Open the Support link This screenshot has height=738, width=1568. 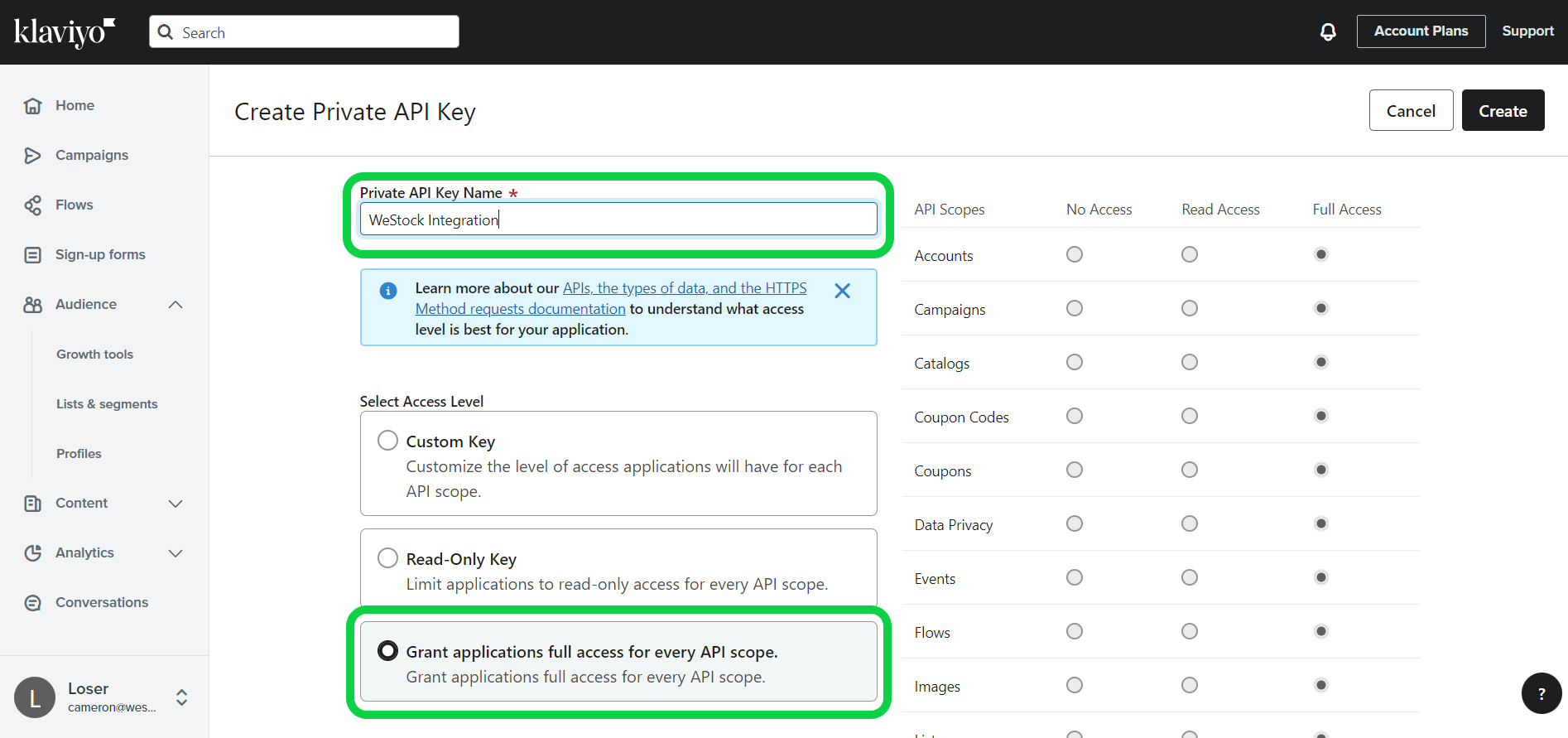[x=1527, y=31]
